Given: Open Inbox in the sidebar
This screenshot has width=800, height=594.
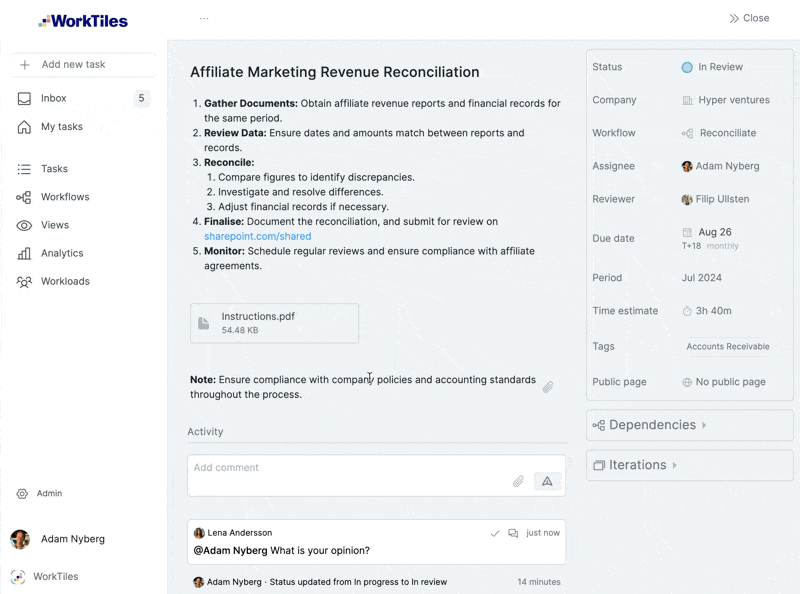Looking at the screenshot, I should (x=54, y=98).
